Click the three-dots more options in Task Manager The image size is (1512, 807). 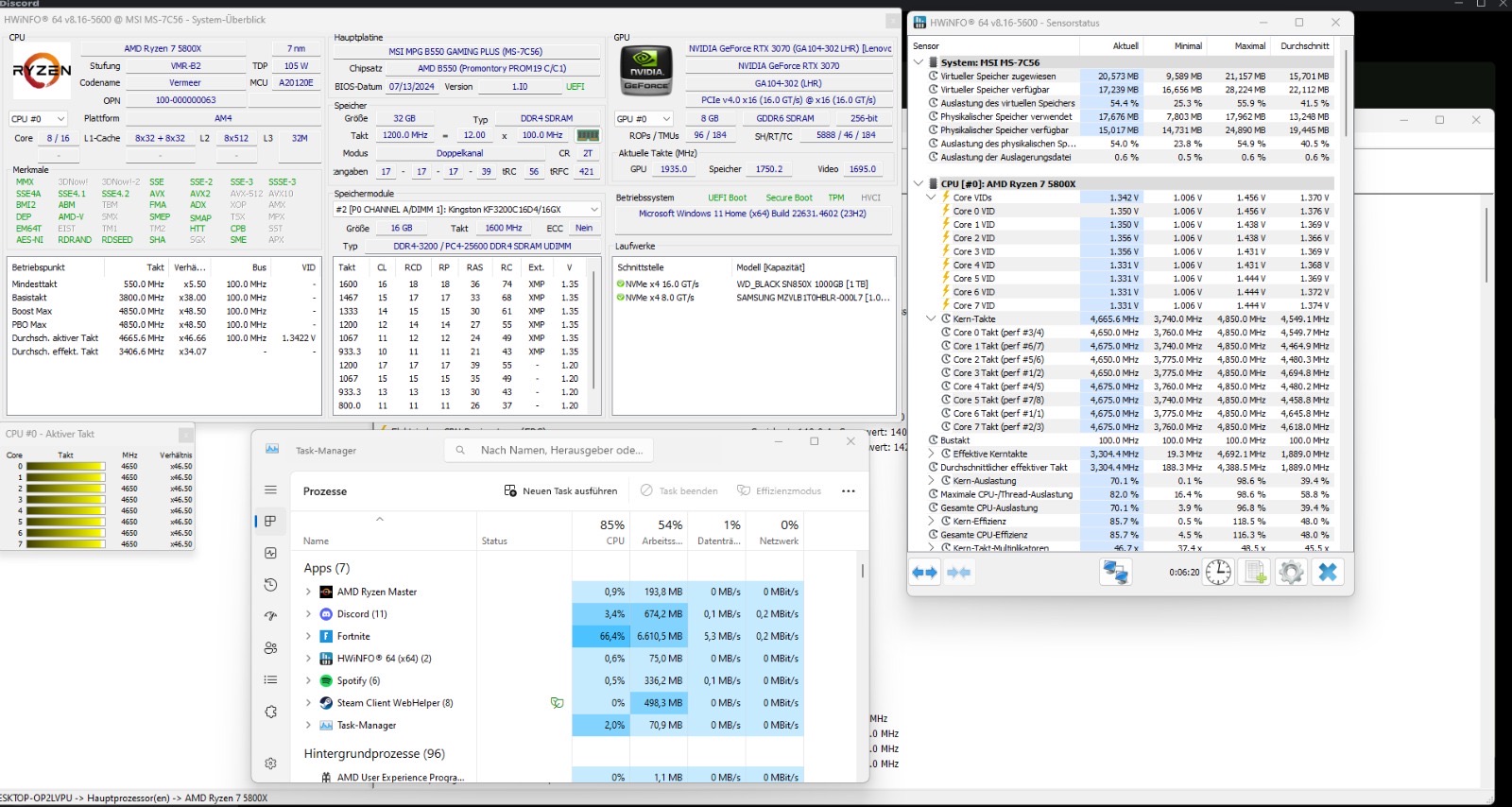click(848, 491)
